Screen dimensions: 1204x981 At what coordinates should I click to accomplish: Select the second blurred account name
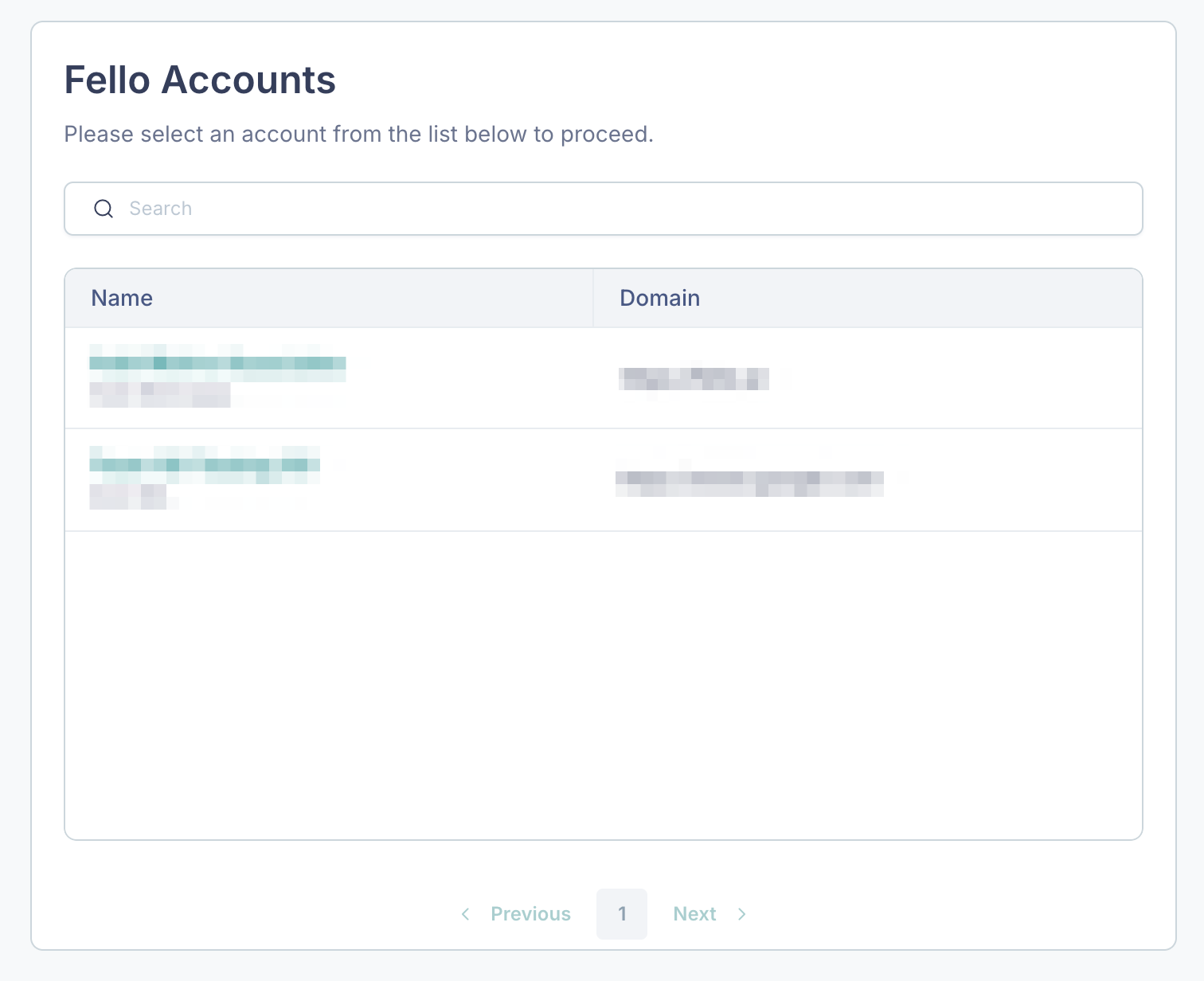pyautogui.click(x=205, y=465)
